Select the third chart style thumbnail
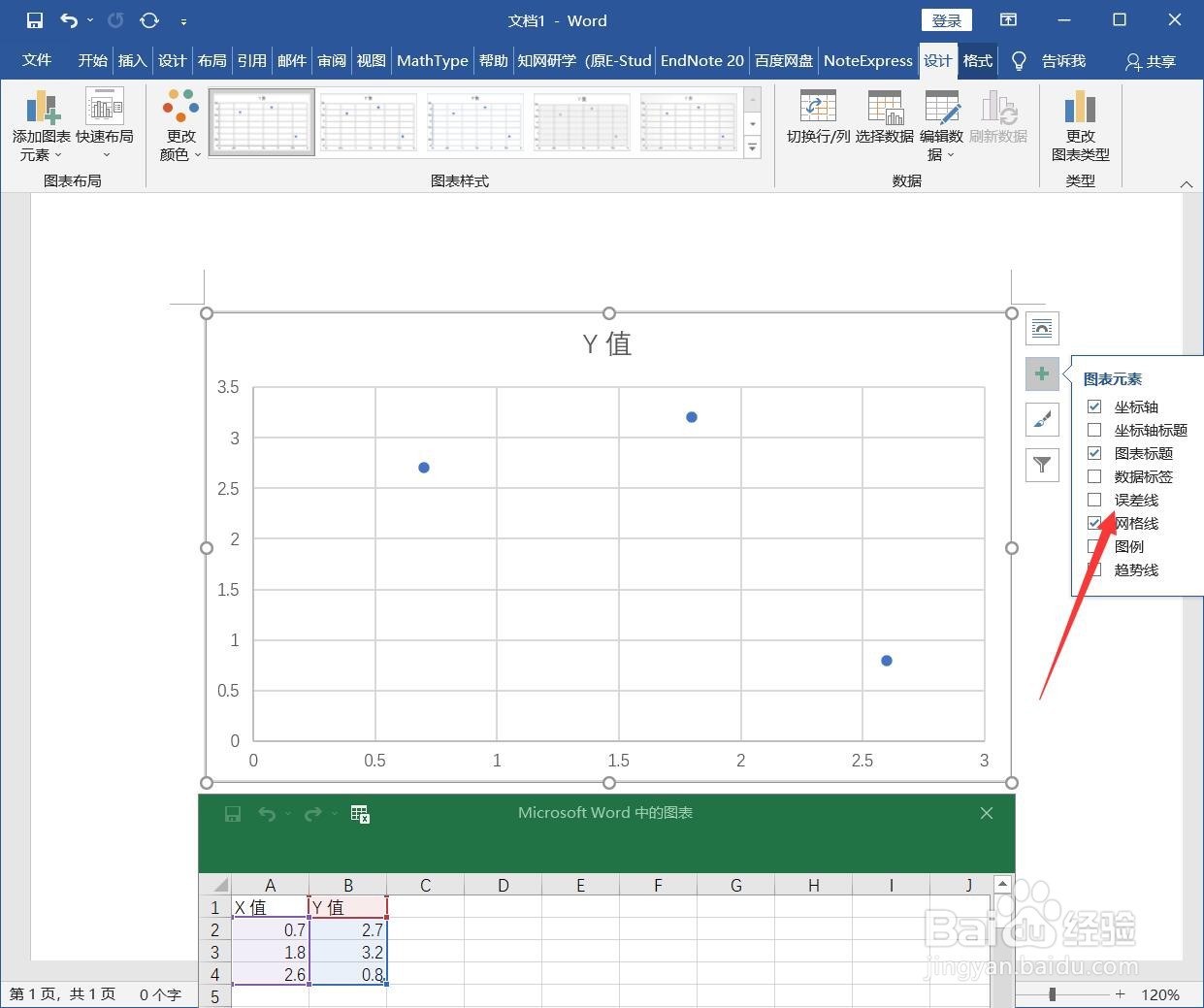1204x1008 pixels. [x=475, y=122]
